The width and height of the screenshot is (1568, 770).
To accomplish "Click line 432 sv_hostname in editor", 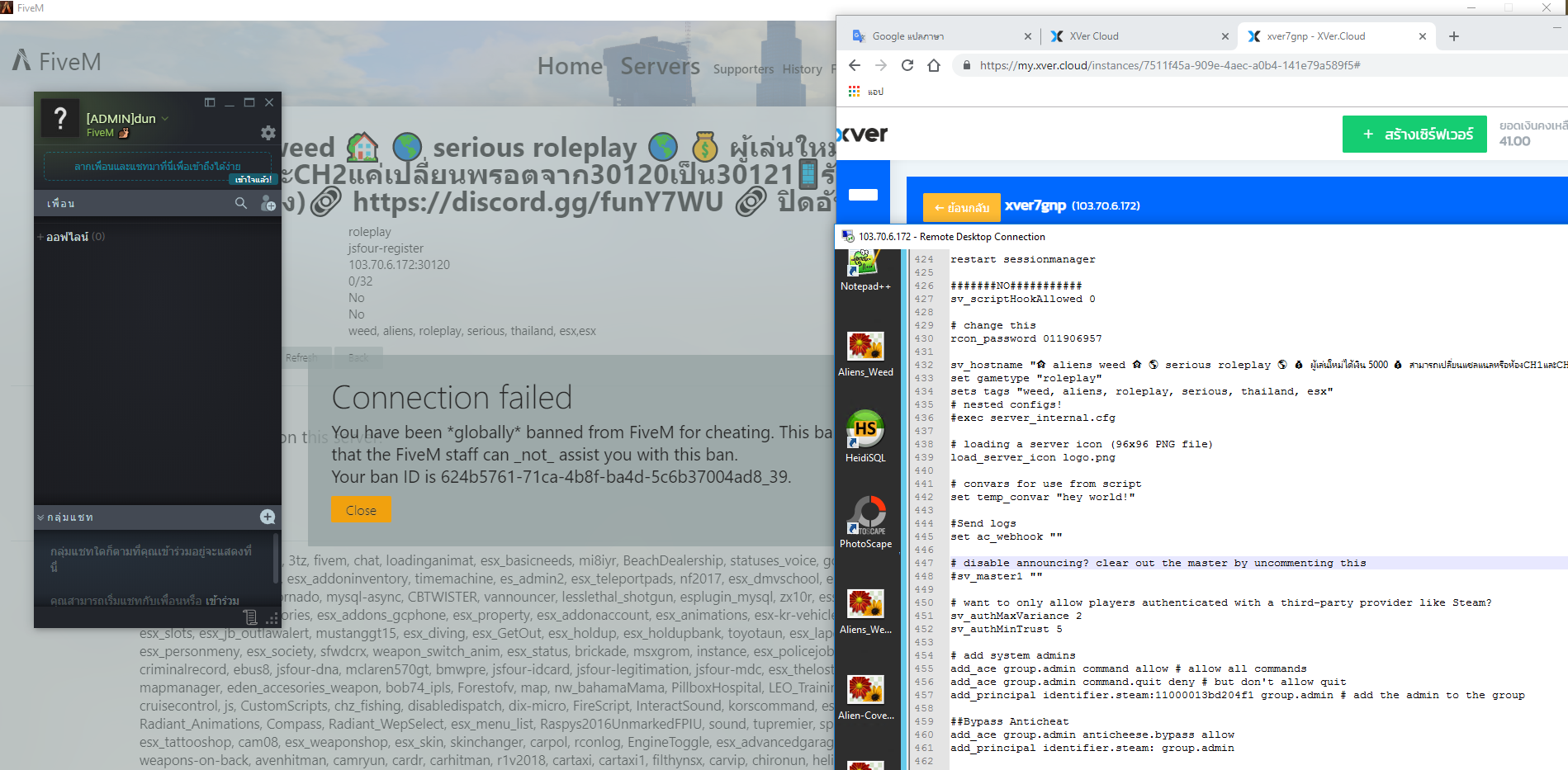I will [1258, 365].
